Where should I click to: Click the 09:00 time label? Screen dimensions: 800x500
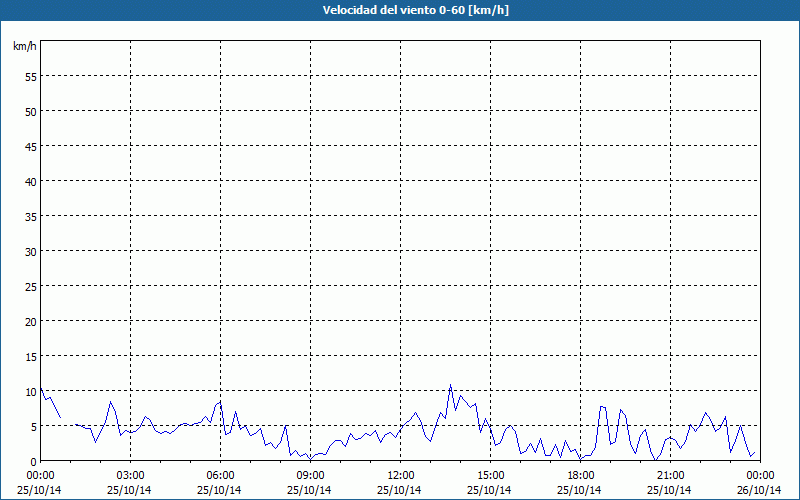point(310,476)
